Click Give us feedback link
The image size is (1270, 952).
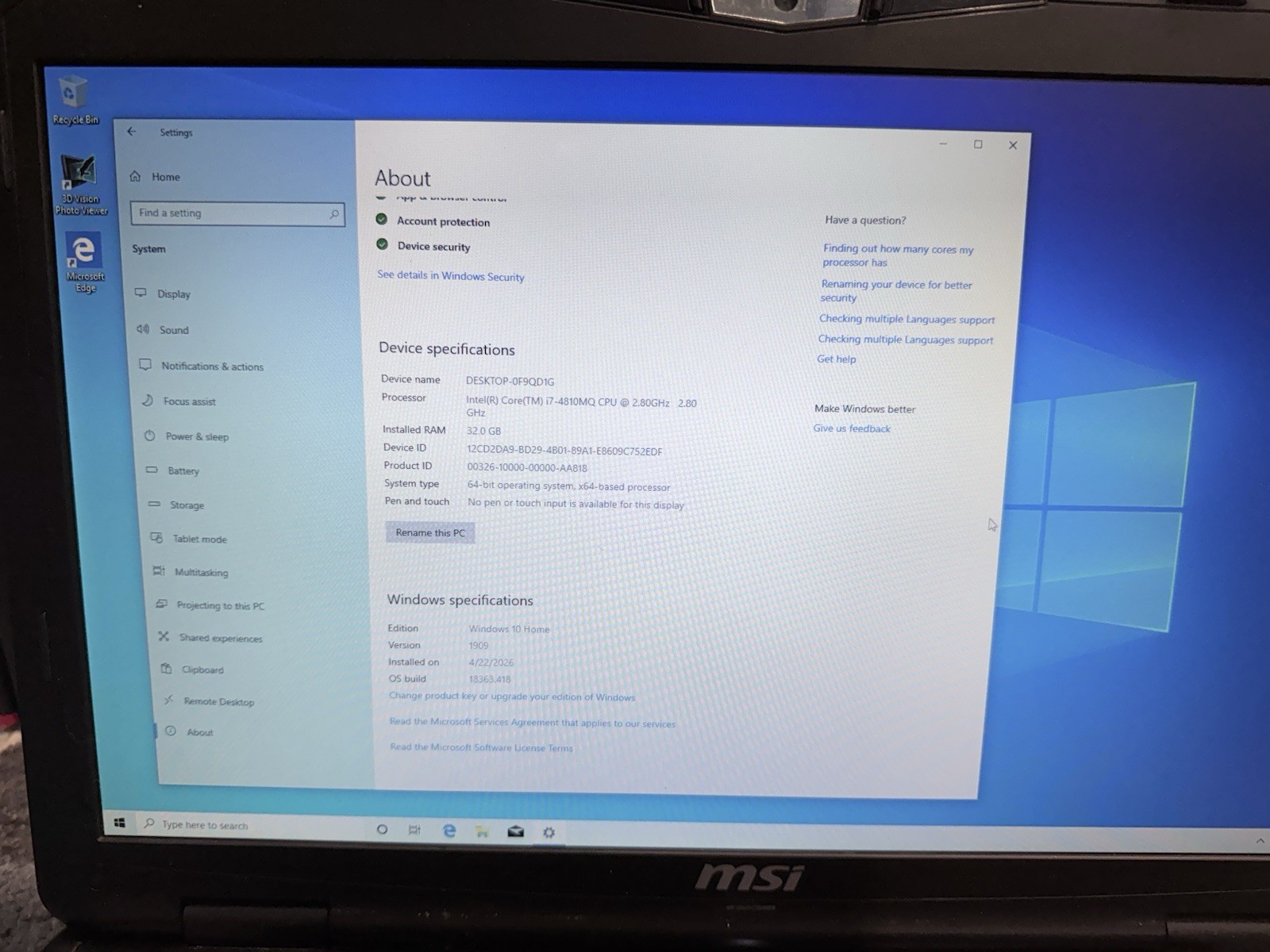pyautogui.click(x=852, y=428)
